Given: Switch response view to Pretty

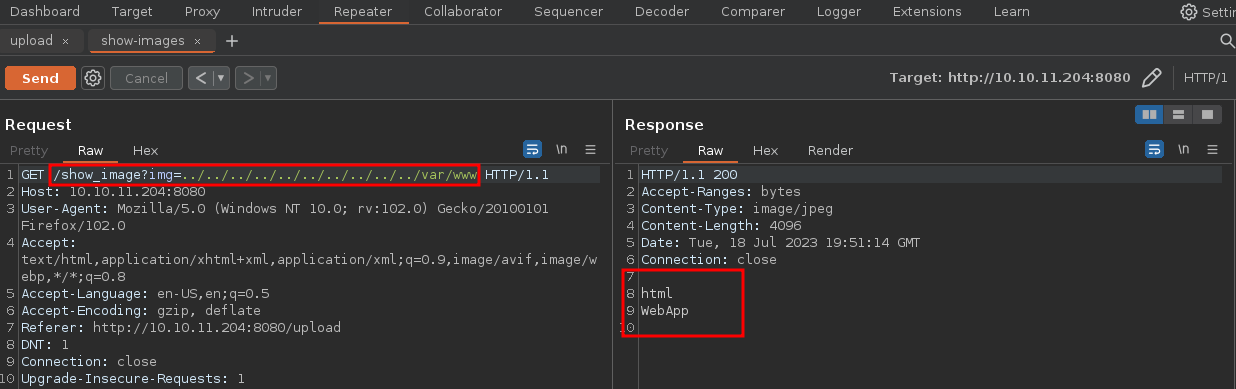Looking at the screenshot, I should pyautogui.click(x=649, y=150).
